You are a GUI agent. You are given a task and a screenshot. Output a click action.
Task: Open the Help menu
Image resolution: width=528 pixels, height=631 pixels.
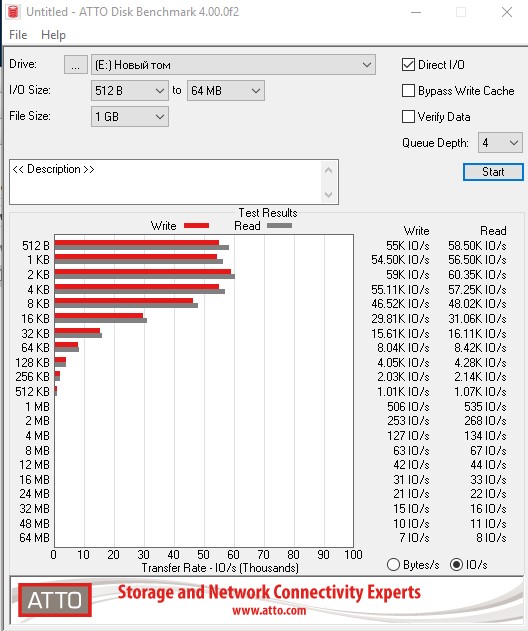click(x=53, y=35)
